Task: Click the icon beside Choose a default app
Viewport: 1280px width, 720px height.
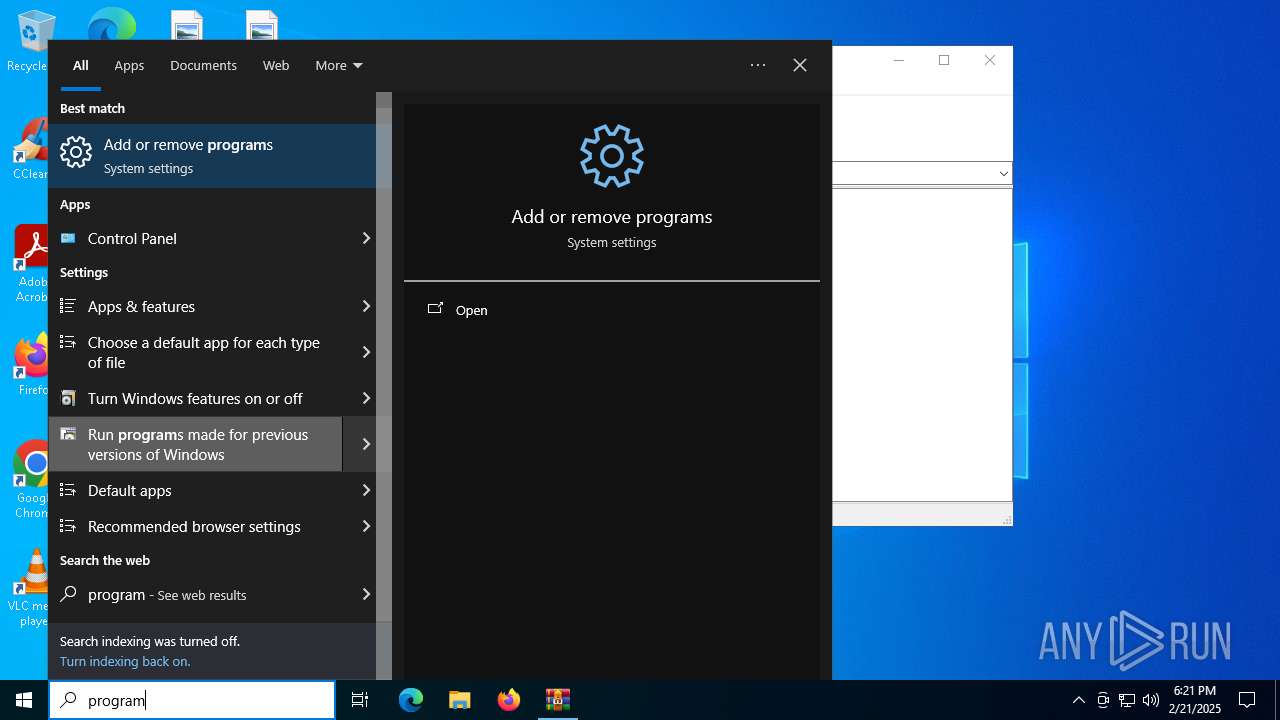Action: coord(68,342)
